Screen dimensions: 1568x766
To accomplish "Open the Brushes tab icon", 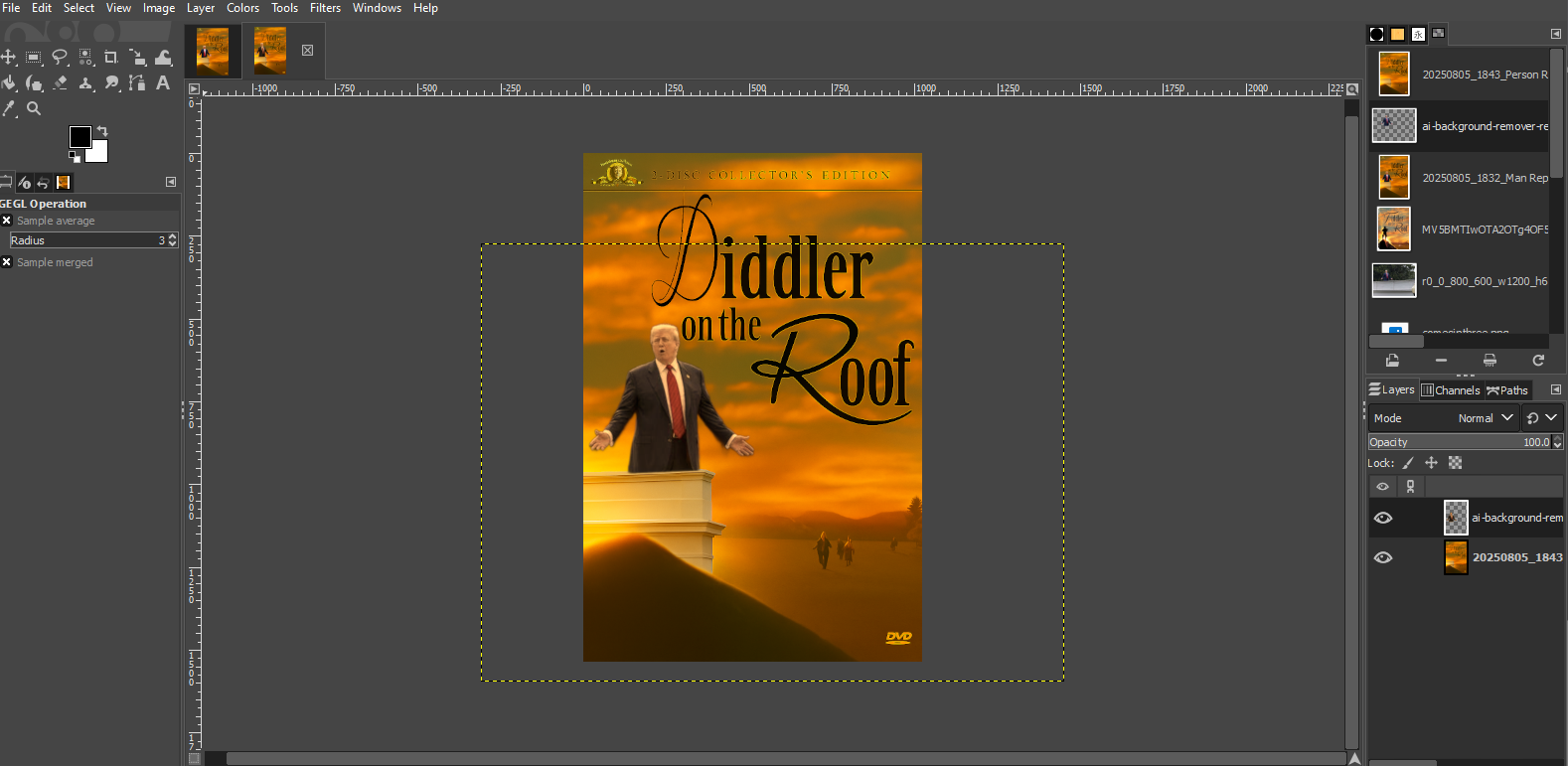I will pos(1376,34).
